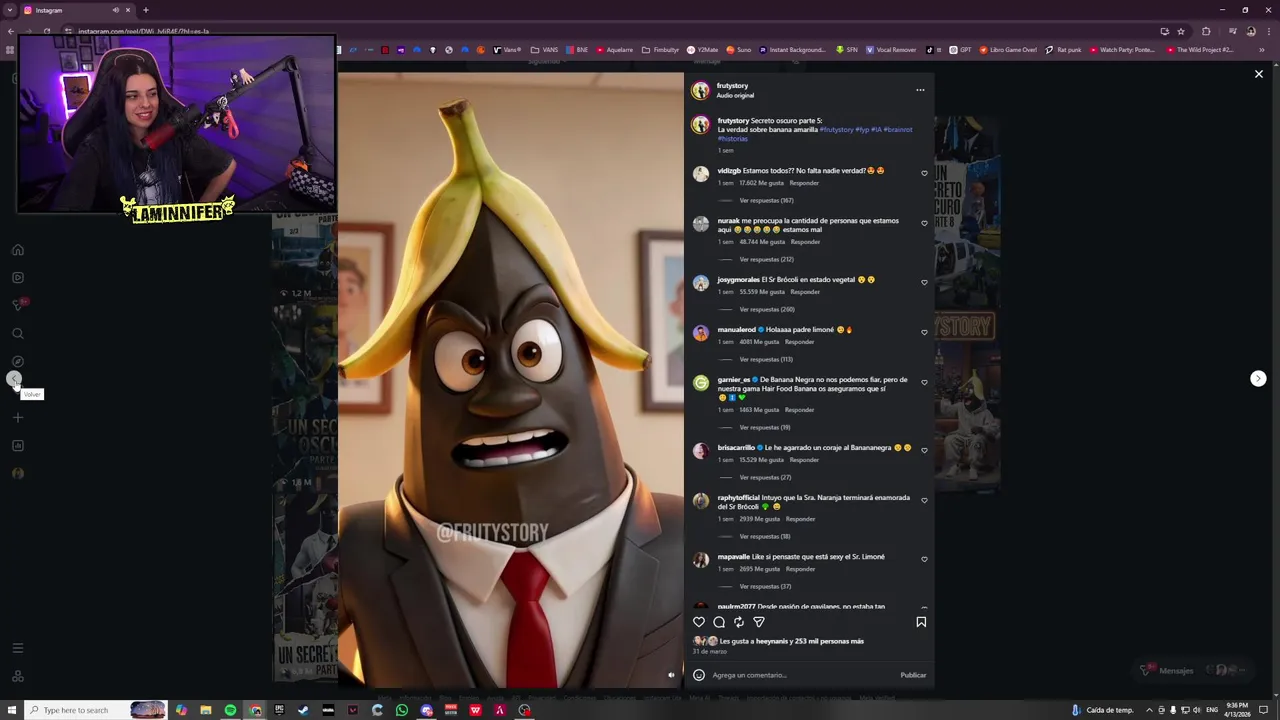1280x720 pixels.
Task: Open WhatsApp from the Windows taskbar
Action: (x=402, y=710)
